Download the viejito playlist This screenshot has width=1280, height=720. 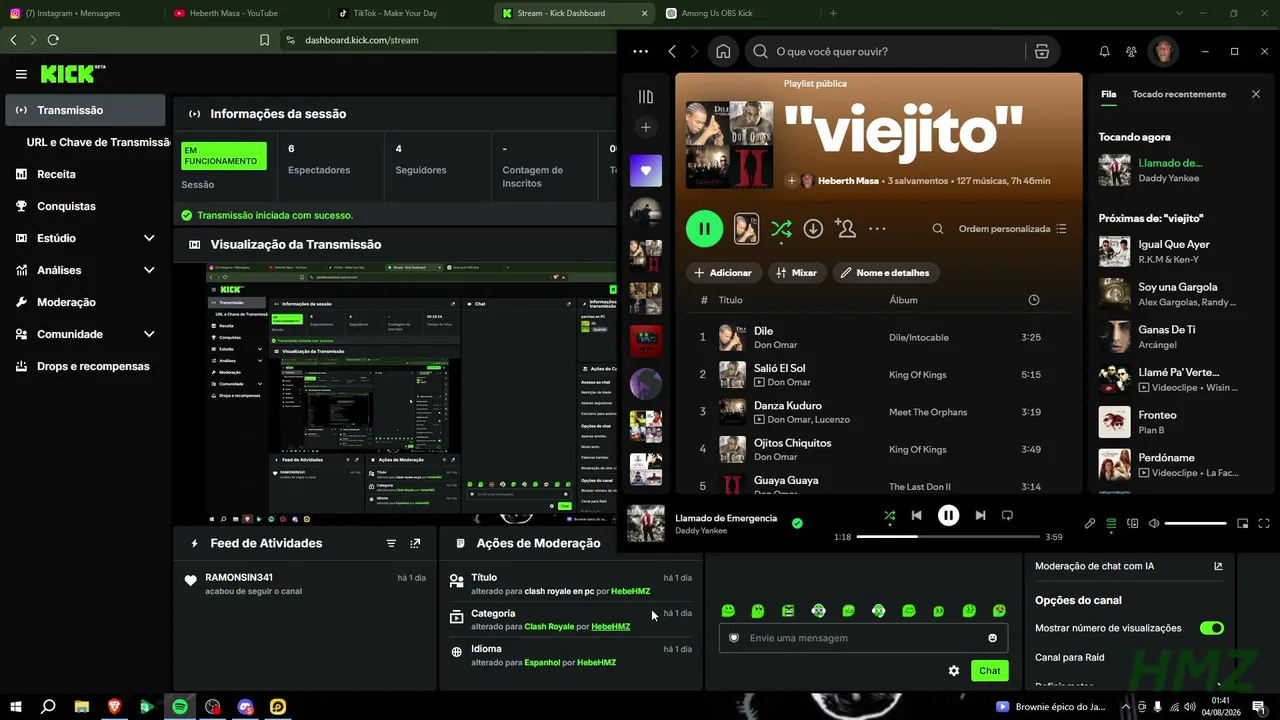(x=814, y=229)
